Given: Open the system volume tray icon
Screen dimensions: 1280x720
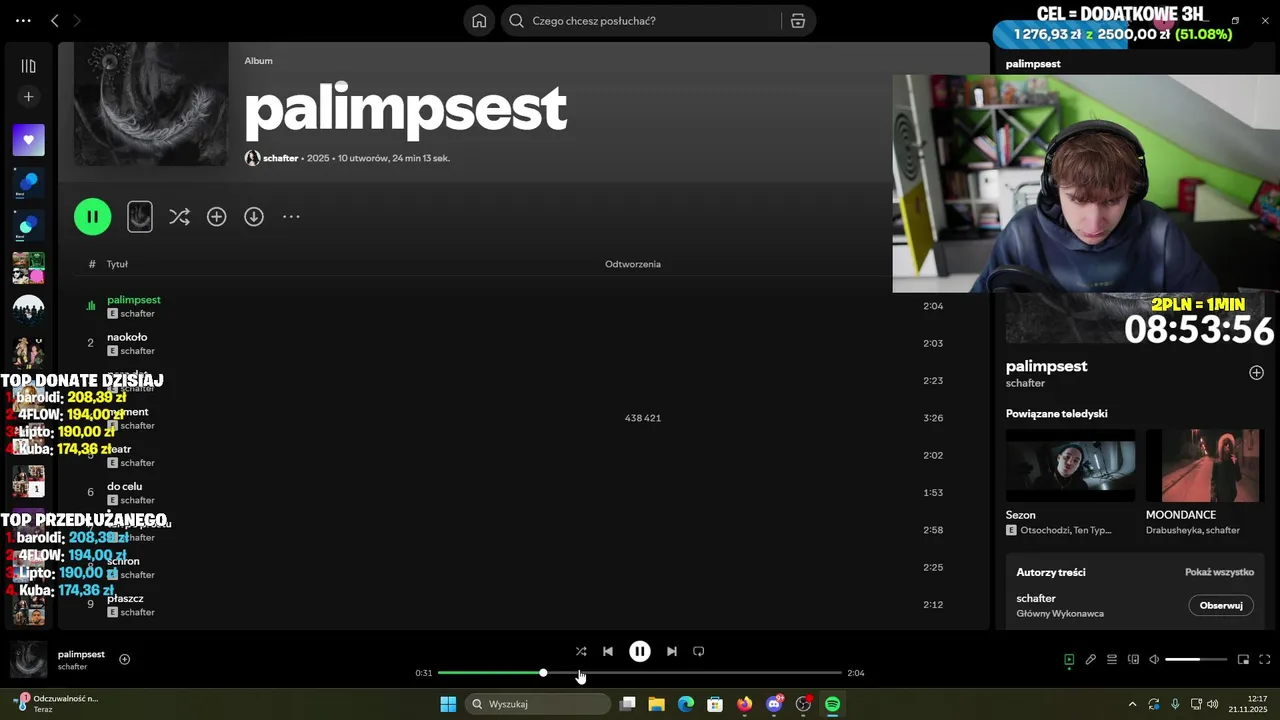Looking at the screenshot, I should [x=1212, y=704].
